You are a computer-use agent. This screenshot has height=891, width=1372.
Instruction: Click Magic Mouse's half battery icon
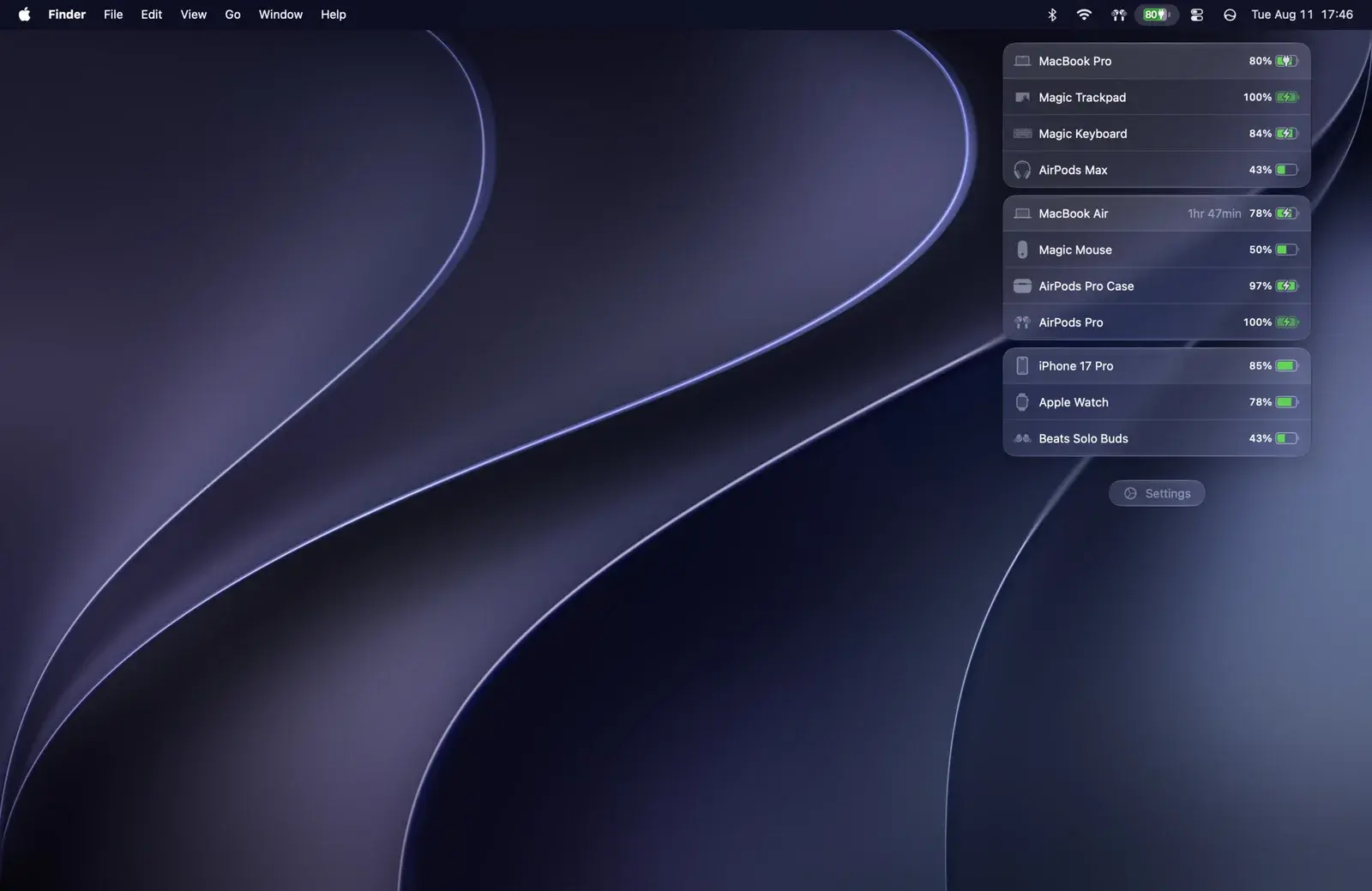pyautogui.click(x=1287, y=250)
